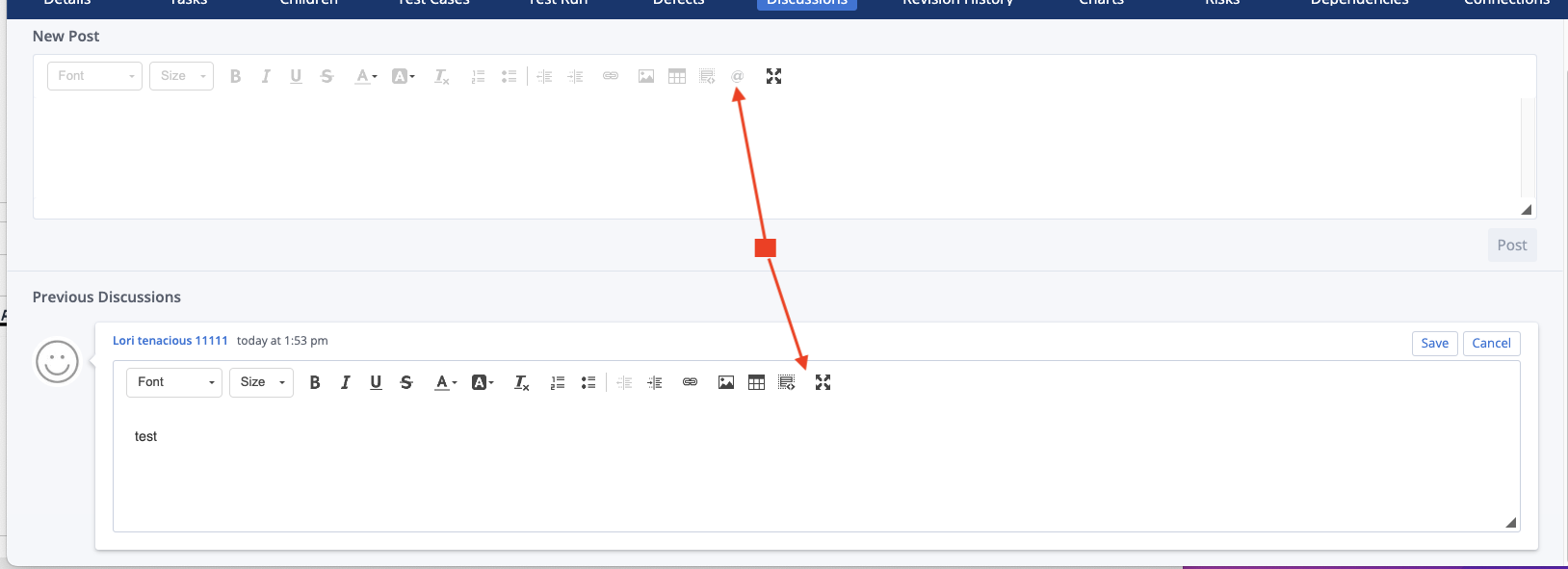Insert numbered list in test post editor

click(558, 382)
